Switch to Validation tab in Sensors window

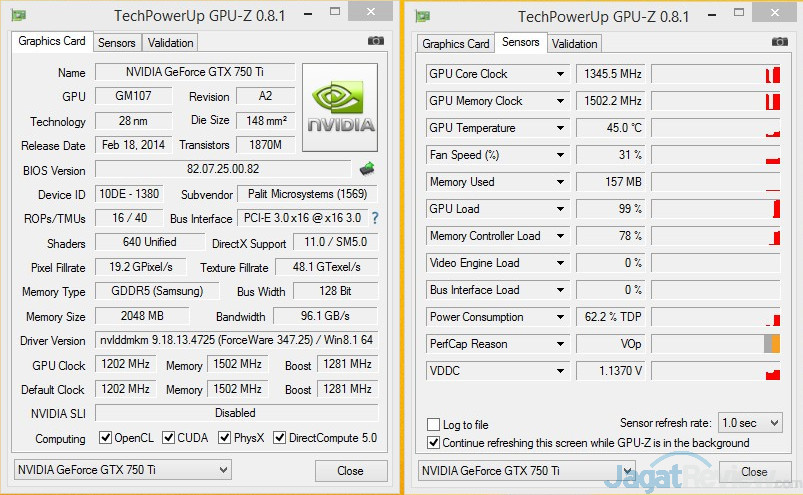click(x=574, y=43)
